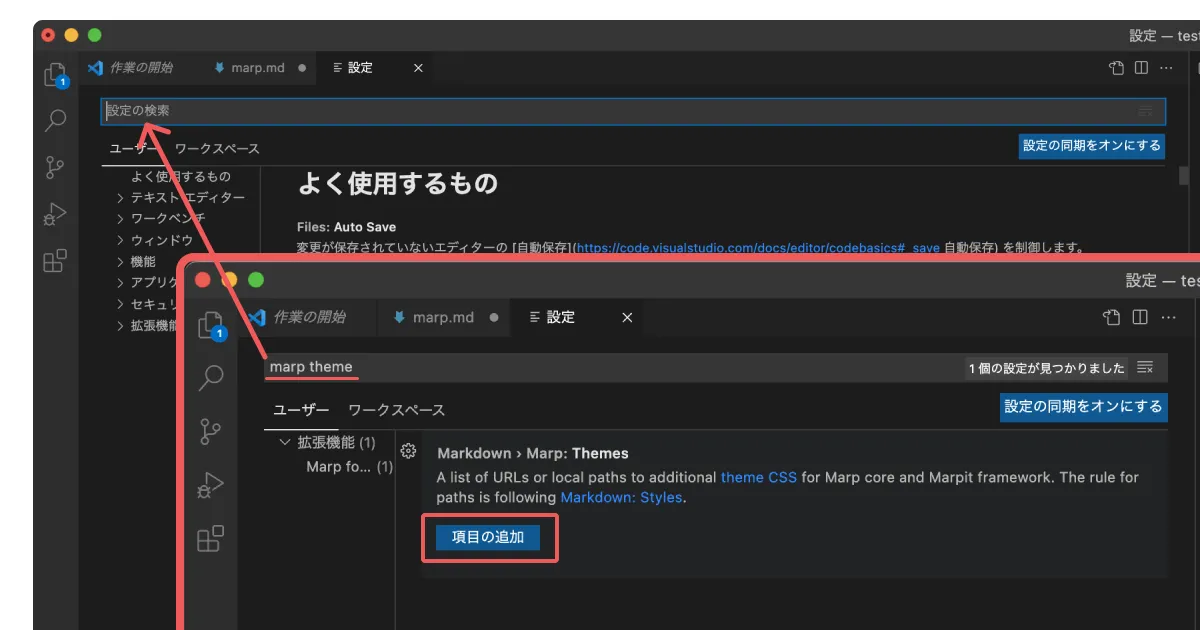Open Run and Debug icon in front window
Image resolution: width=1200 pixels, height=630 pixels.
tap(210, 486)
